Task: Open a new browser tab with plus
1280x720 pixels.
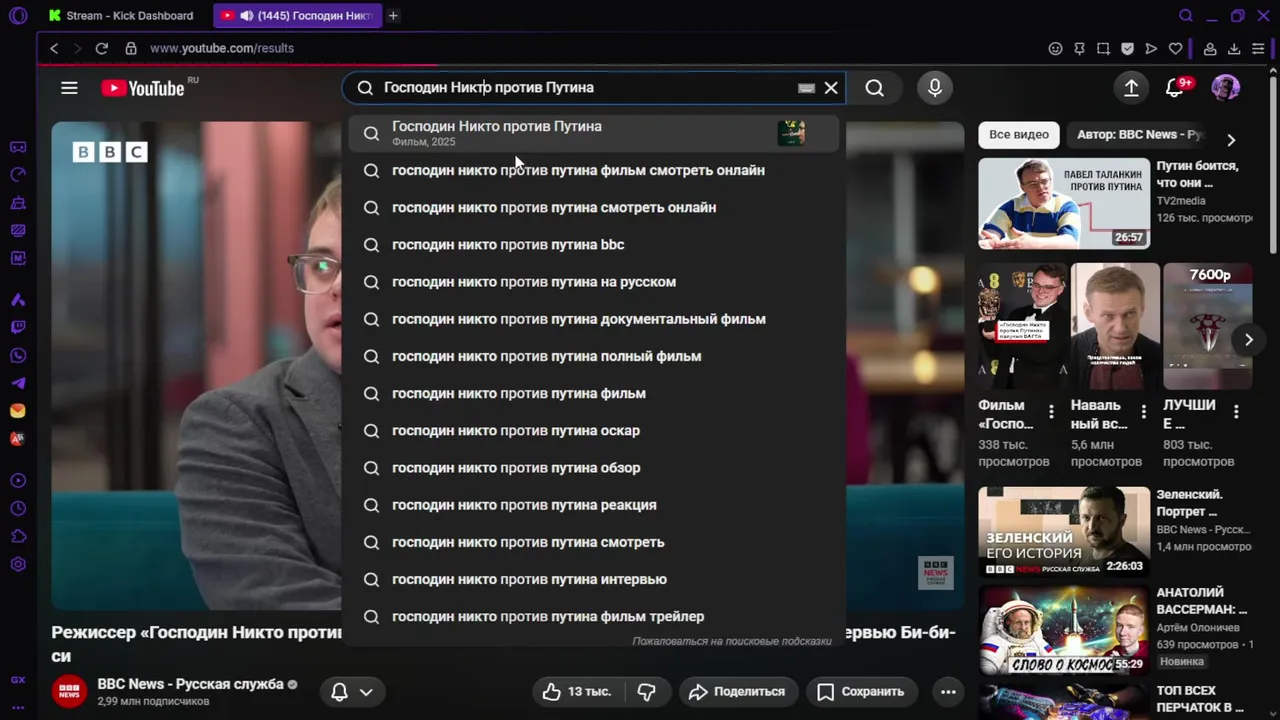Action: [393, 16]
